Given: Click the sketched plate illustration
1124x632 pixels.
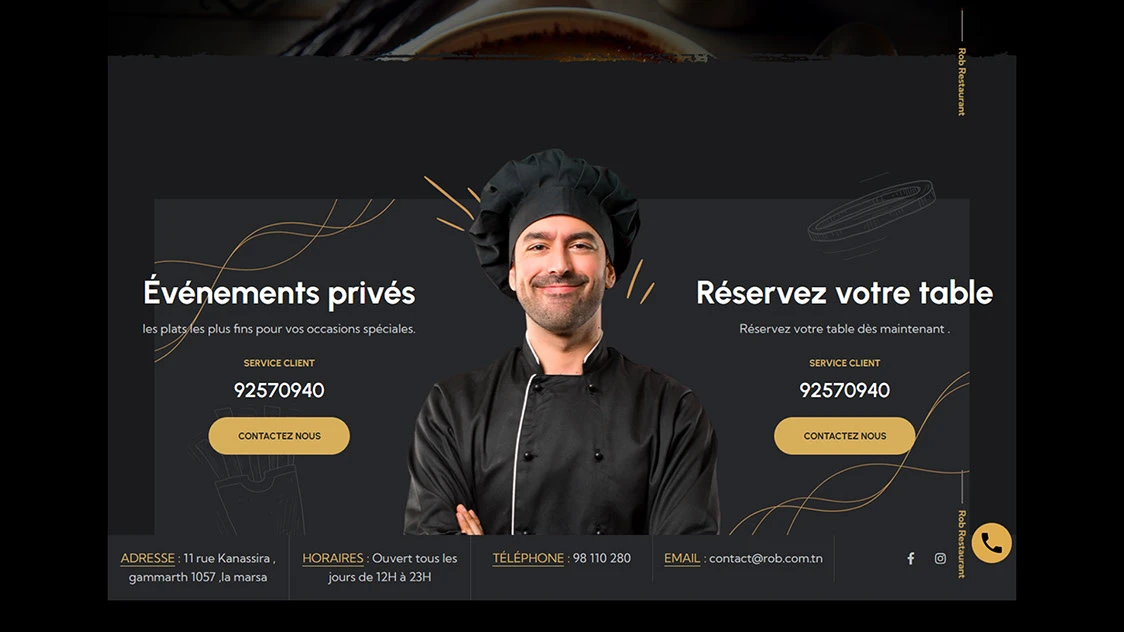Looking at the screenshot, I should click(872, 213).
